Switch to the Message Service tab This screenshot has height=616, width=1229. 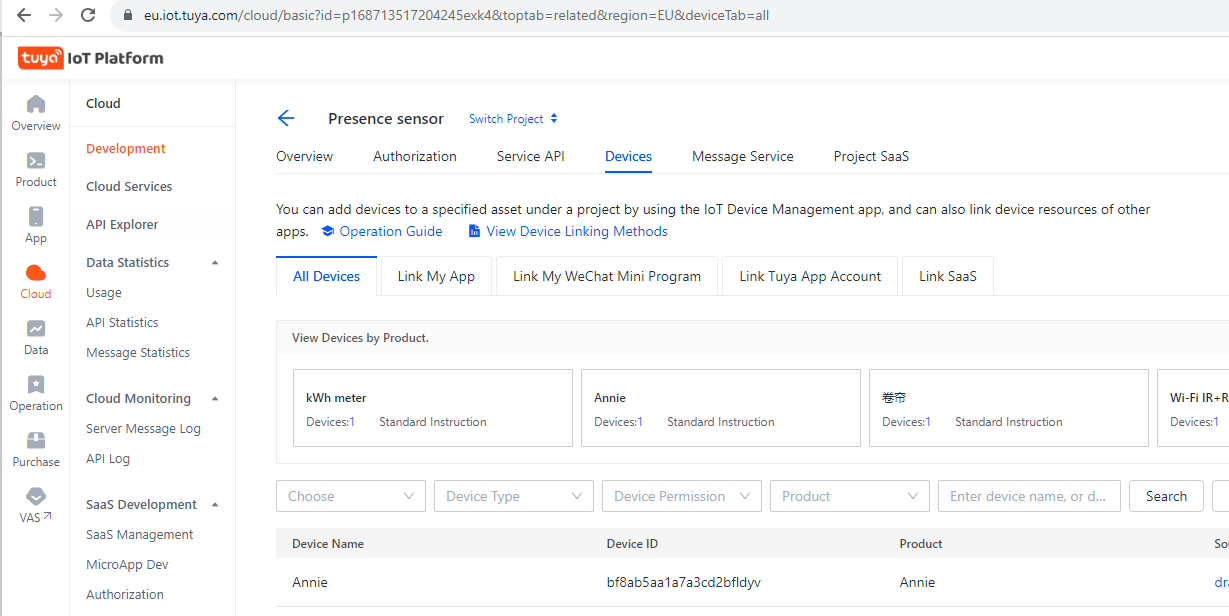[743, 156]
